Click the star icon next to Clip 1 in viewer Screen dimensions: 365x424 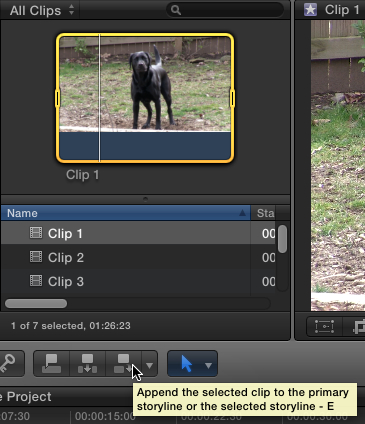[x=310, y=10]
